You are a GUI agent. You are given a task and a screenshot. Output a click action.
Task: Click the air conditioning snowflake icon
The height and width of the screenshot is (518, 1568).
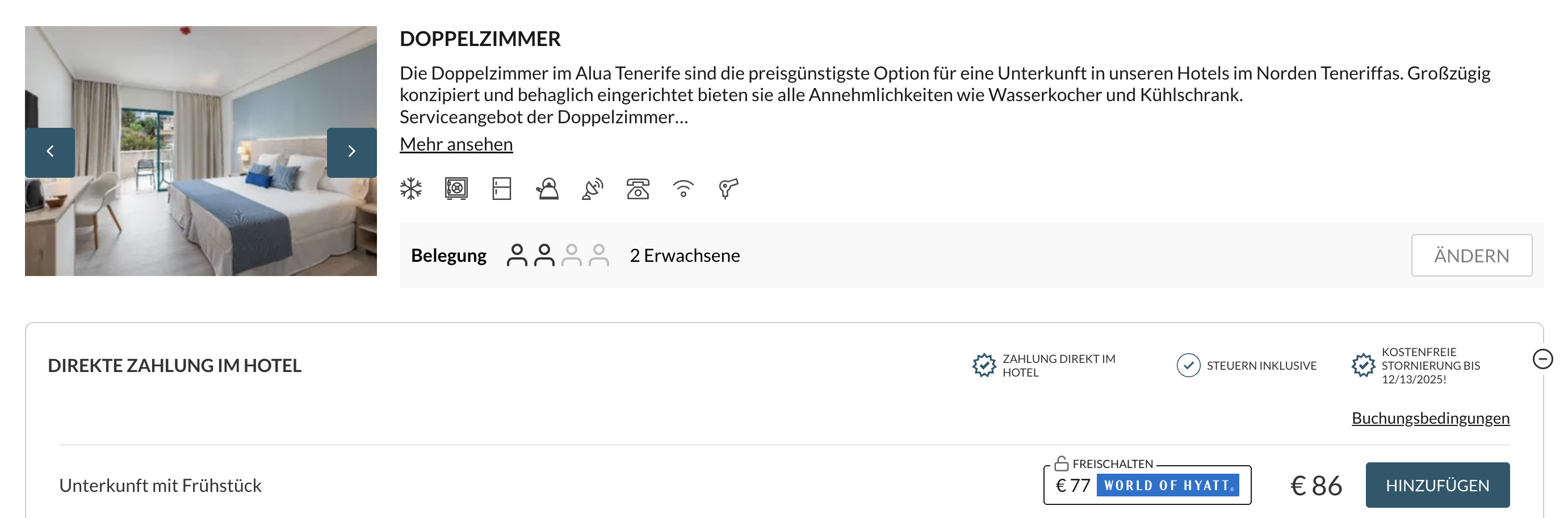[x=411, y=189]
